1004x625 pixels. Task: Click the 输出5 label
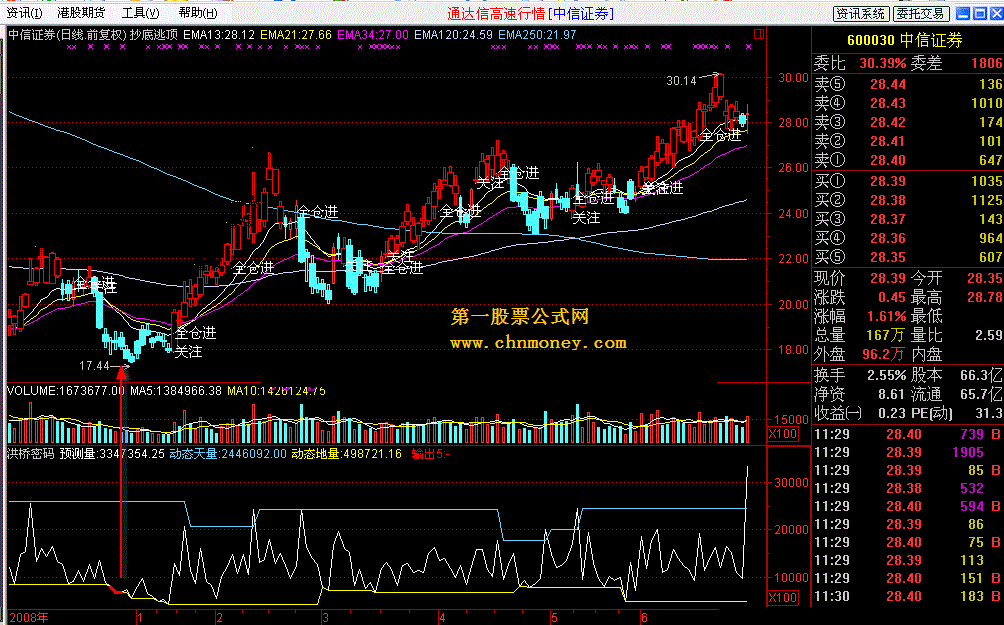point(430,454)
